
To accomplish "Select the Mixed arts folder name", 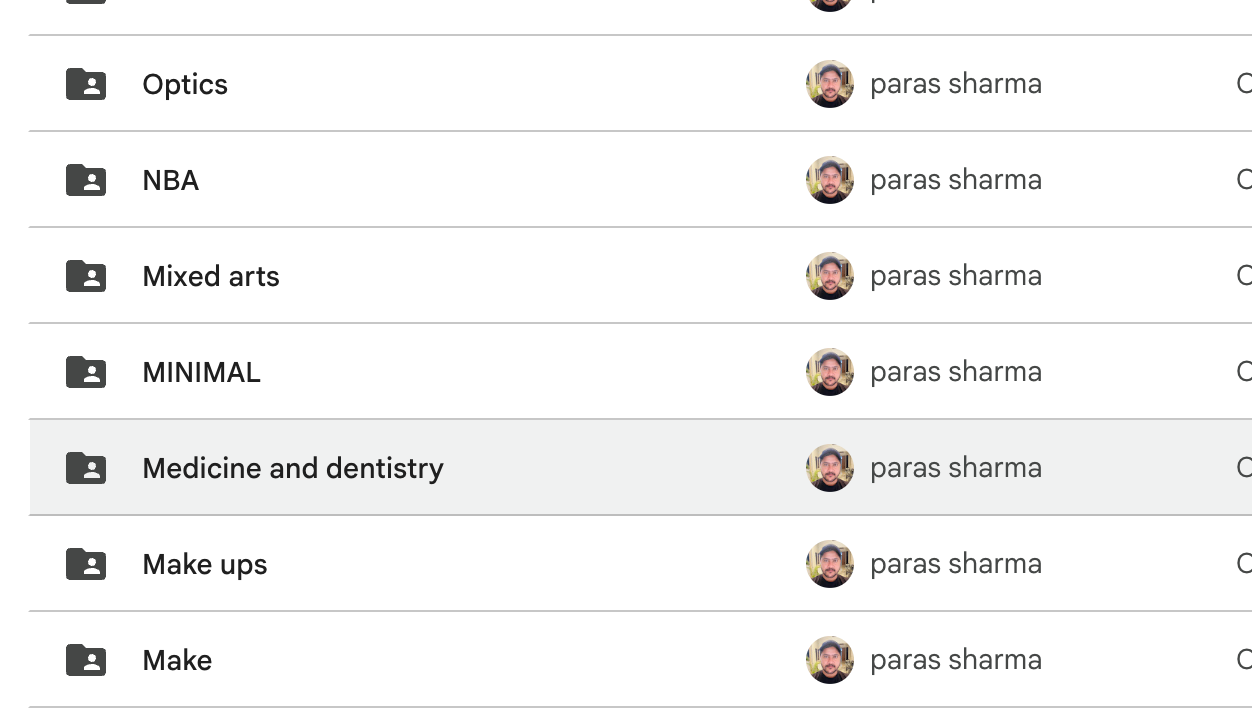I will [211, 276].
